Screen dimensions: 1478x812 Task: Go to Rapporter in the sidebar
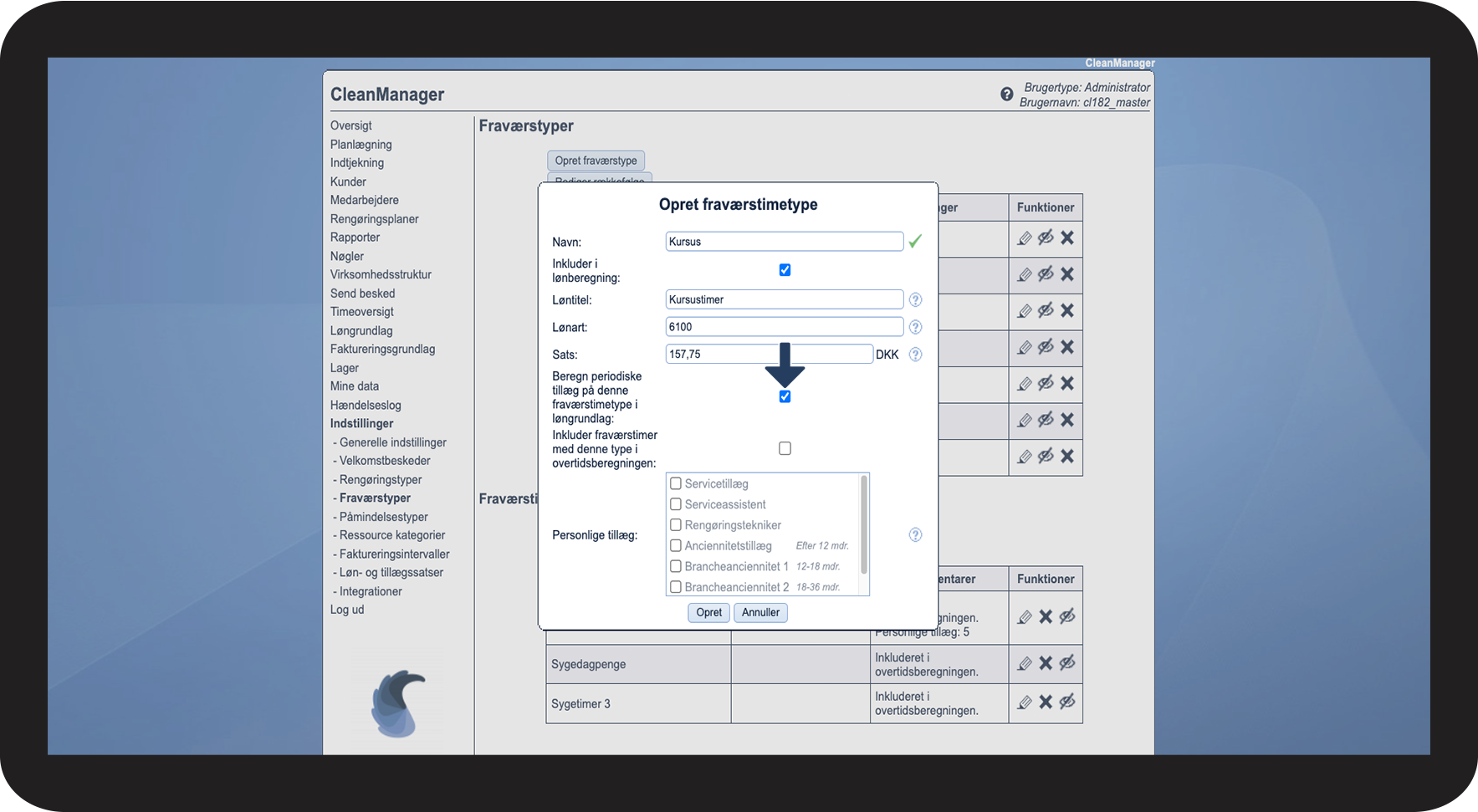[355, 237]
